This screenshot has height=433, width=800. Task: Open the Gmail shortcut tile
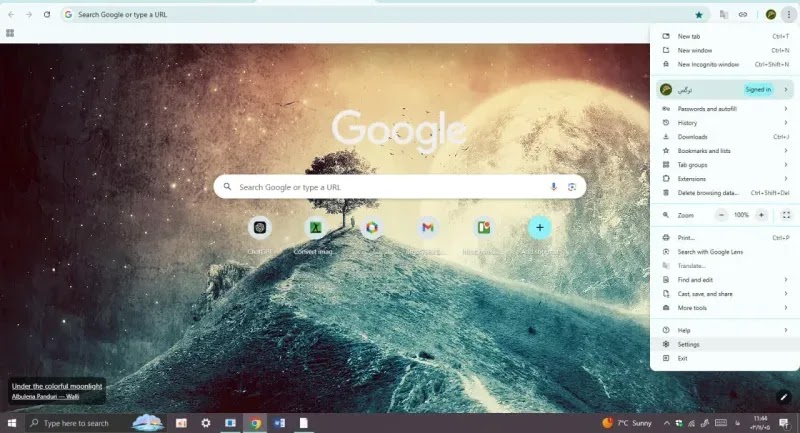point(428,227)
